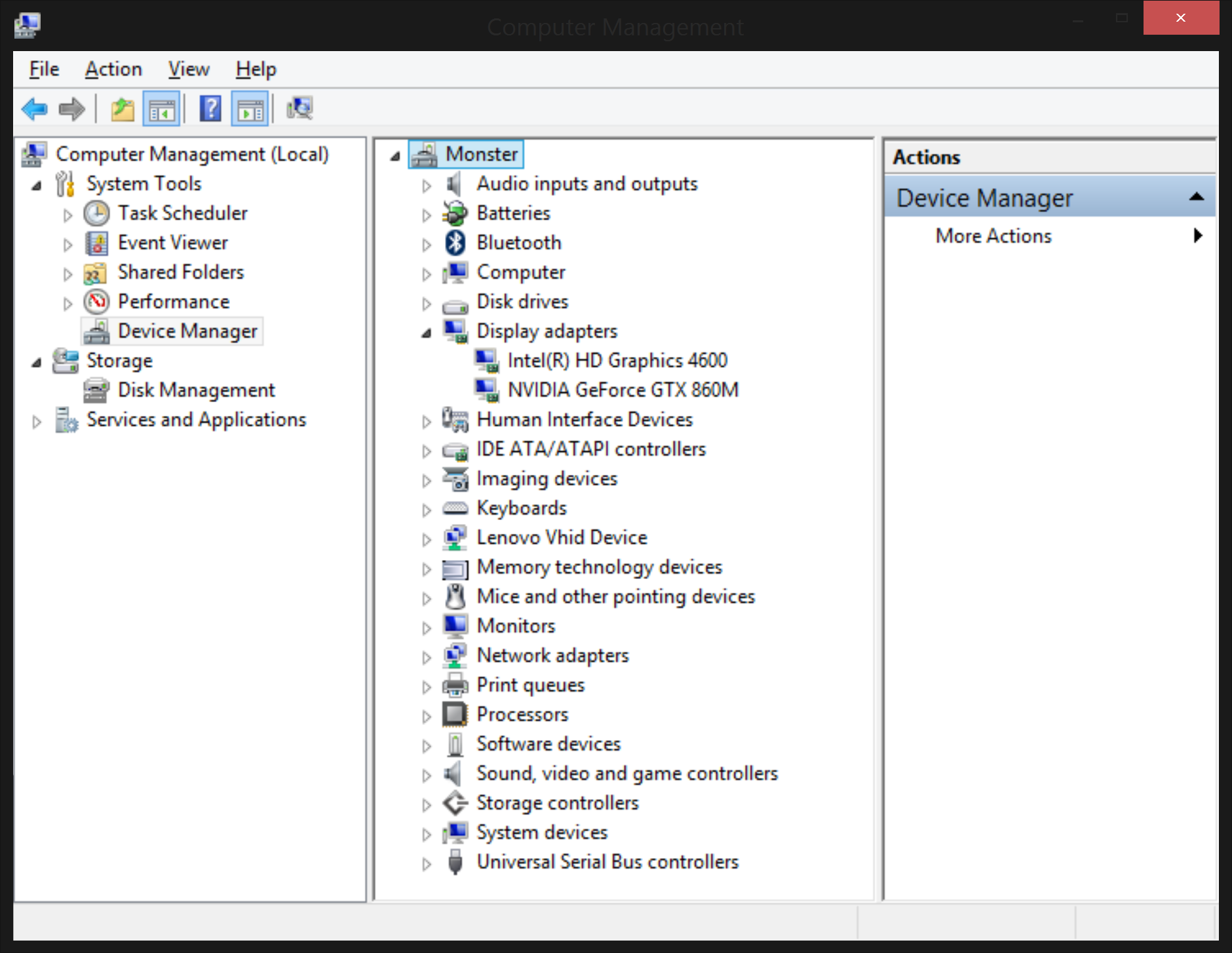1232x953 pixels.
Task: Click the Scan for hardware changes icon
Action: (x=300, y=109)
